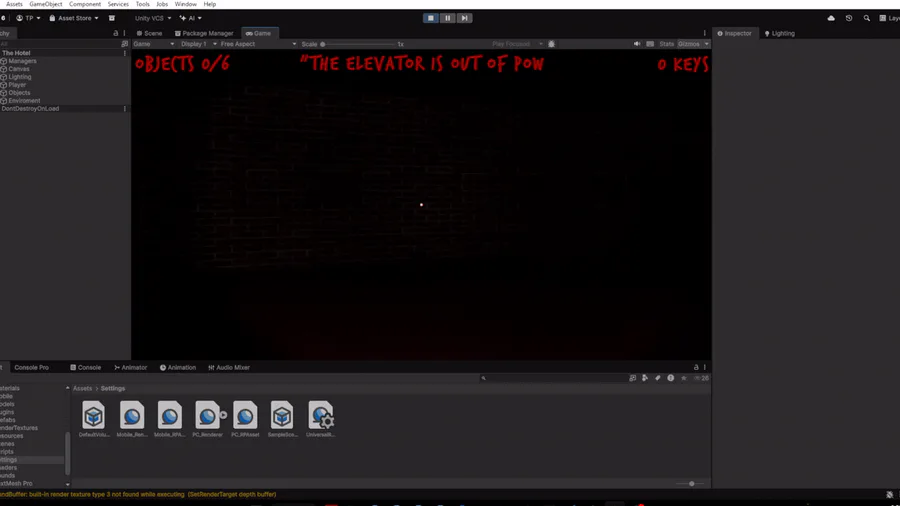This screenshot has width=900, height=506.
Task: Open the Unity VCS dropdown
Action: [x=153, y=18]
